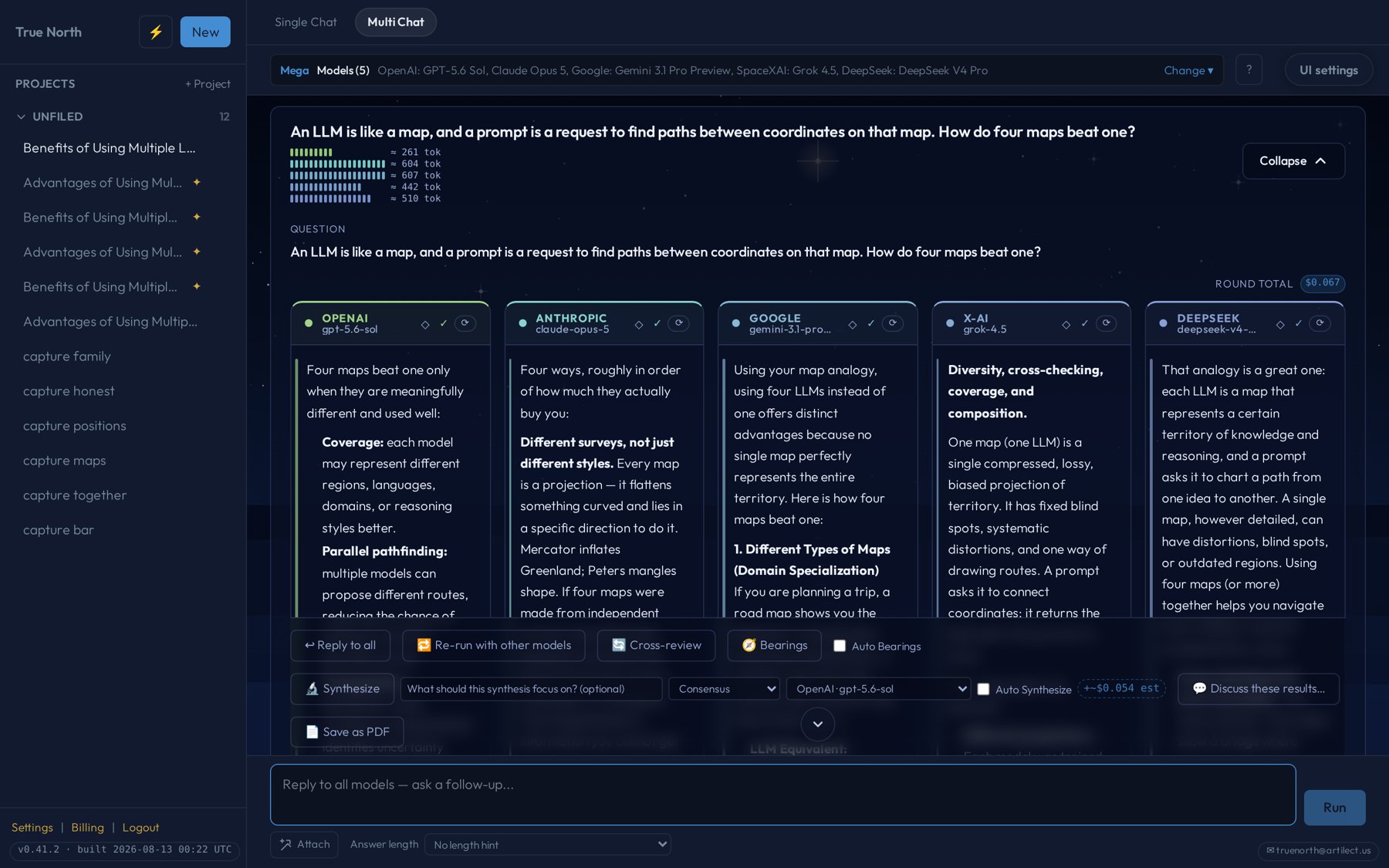This screenshot has height=868, width=1389.
Task: Click the '≈ 607 tok' token bar row
Action: tap(365, 176)
